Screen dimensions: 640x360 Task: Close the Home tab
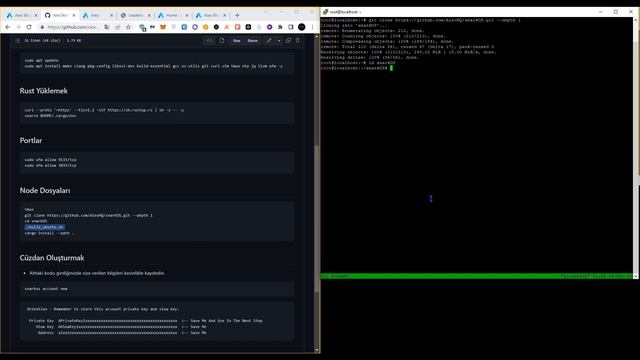pos(187,15)
